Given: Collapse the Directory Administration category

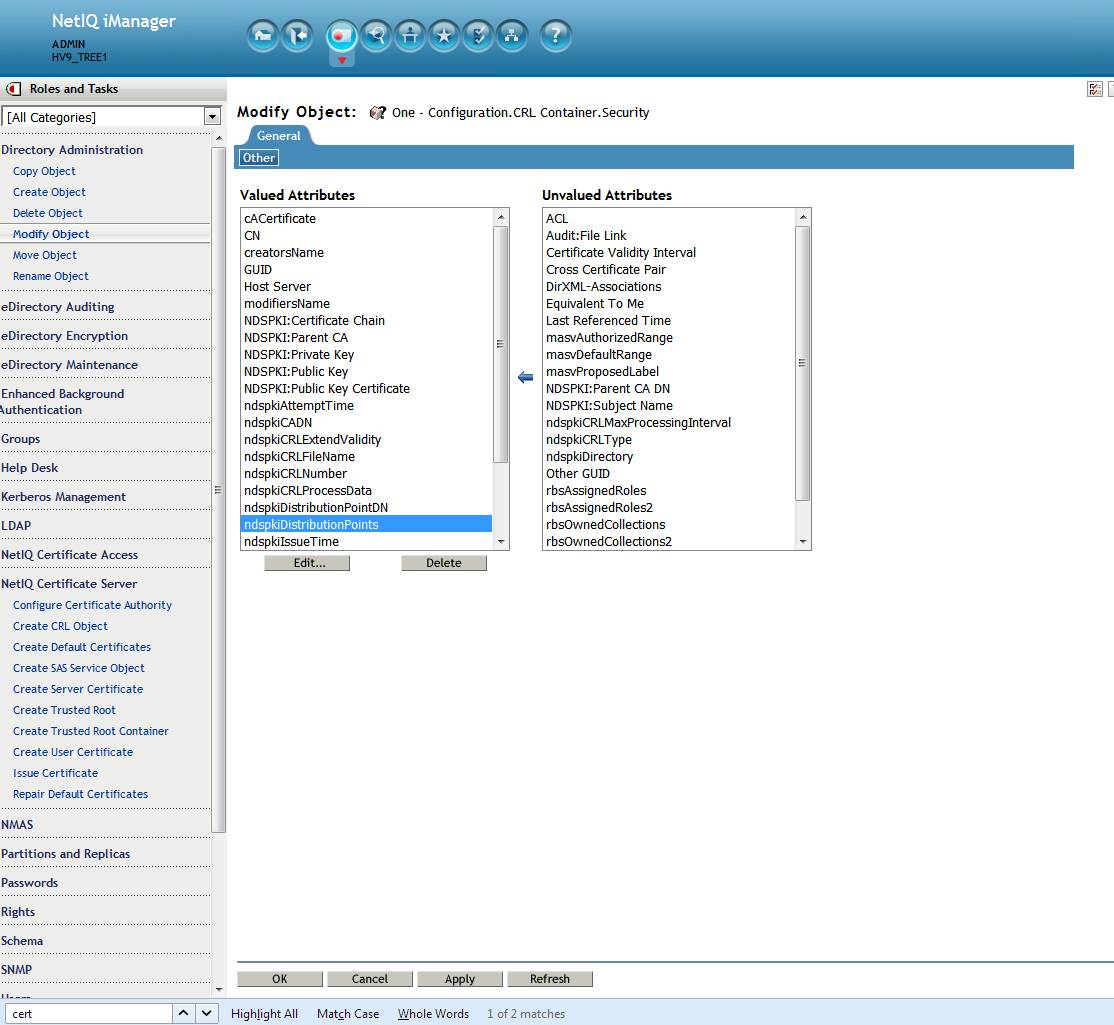Looking at the screenshot, I should 72,150.
